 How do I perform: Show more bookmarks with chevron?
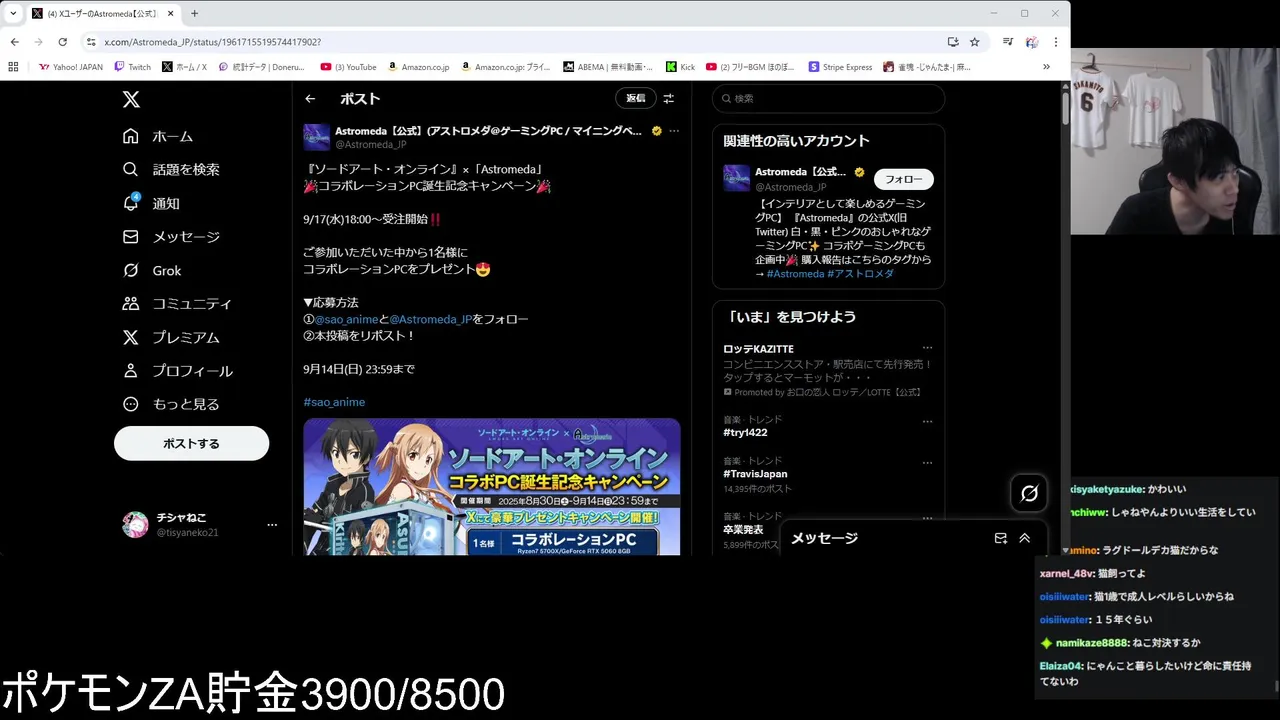[x=1046, y=67]
